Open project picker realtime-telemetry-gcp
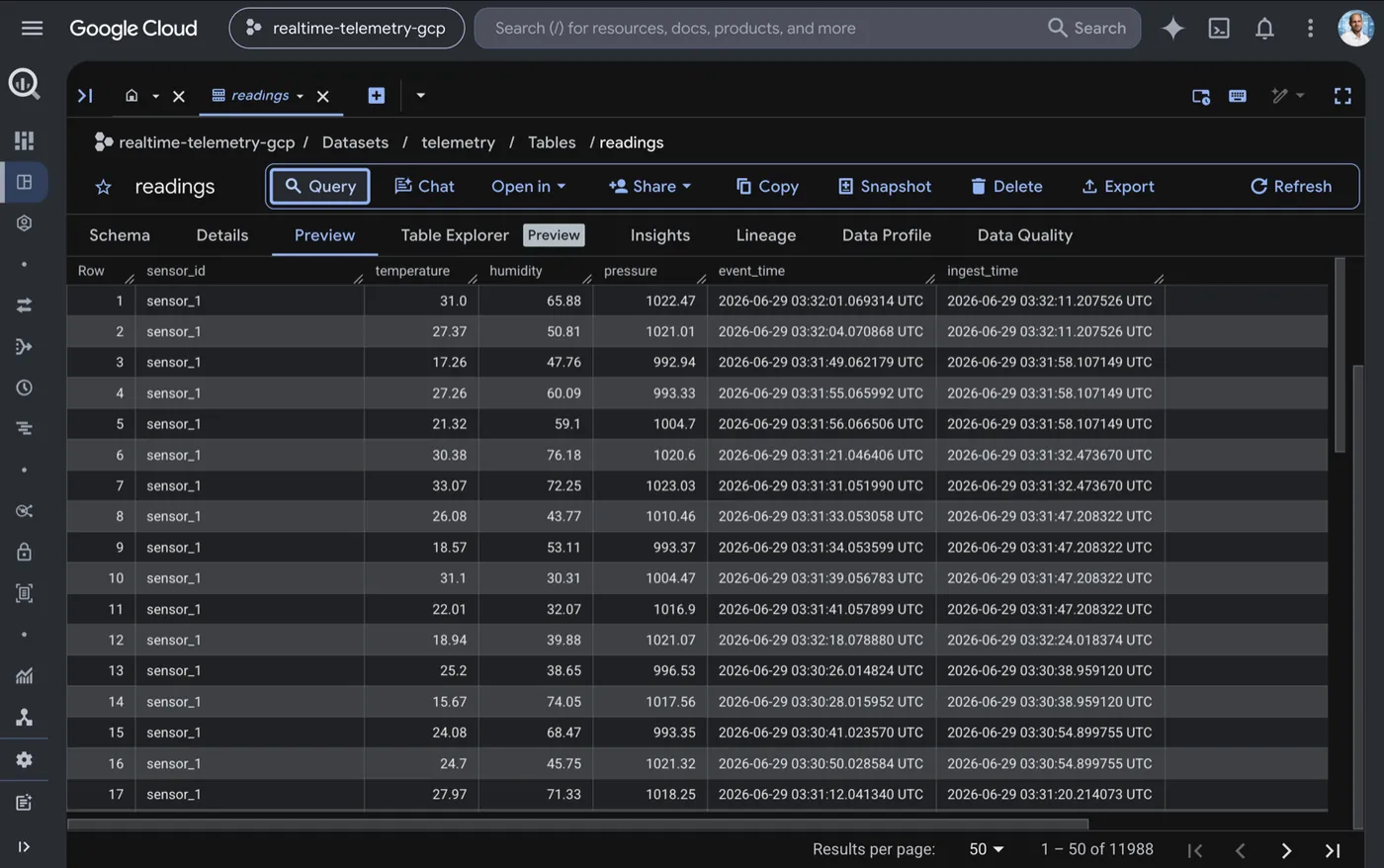Image resolution: width=1384 pixels, height=868 pixels. [x=347, y=28]
